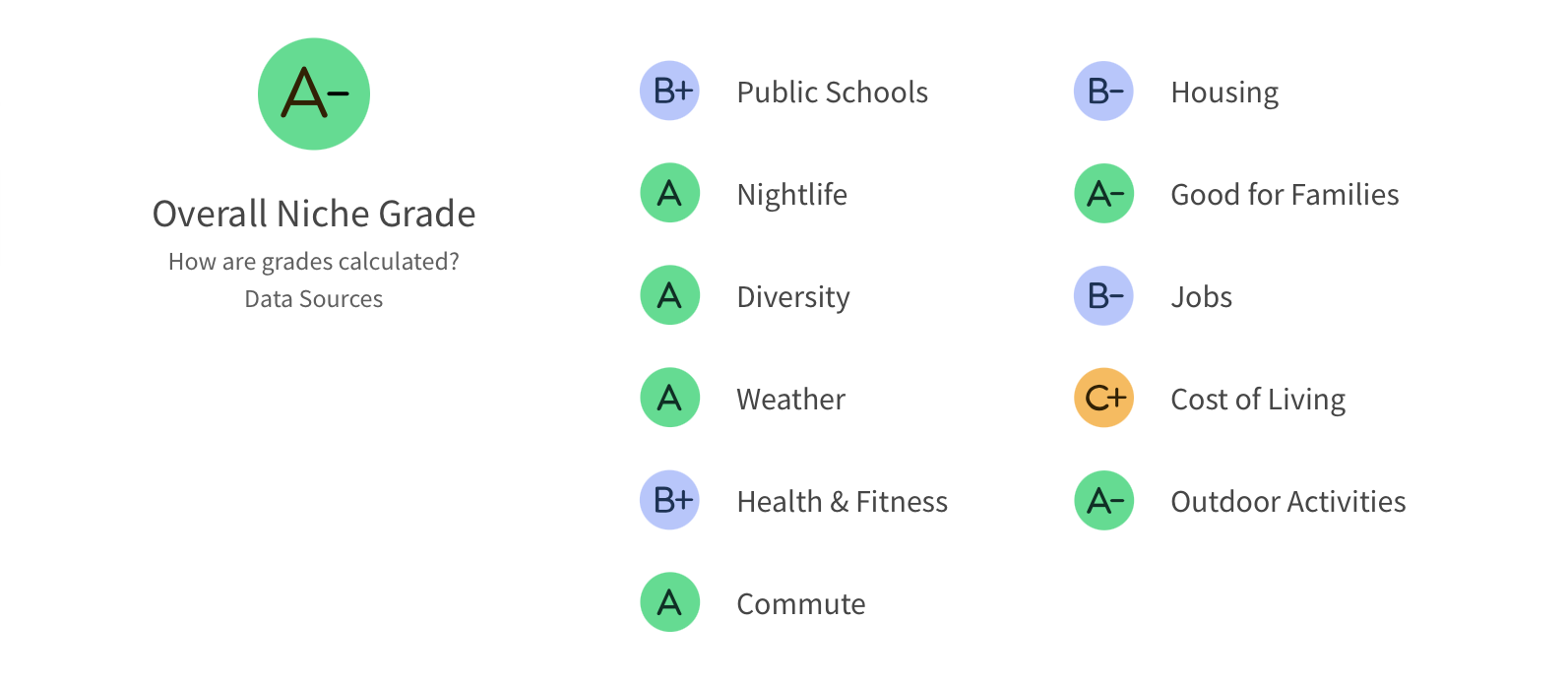Click the Diversity A grade badge
1568x683 pixels.
[x=670, y=295]
